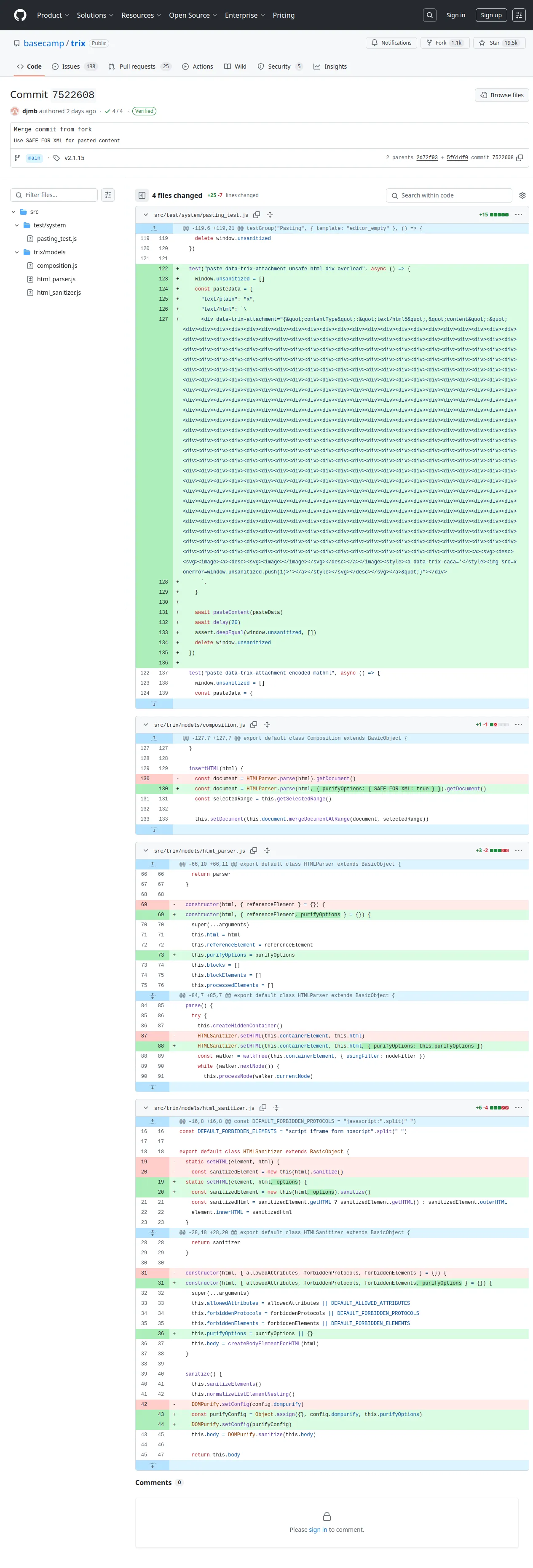The image size is (533, 1568).
Task: Open more options menu for pasting_test.js
Action: [518, 215]
